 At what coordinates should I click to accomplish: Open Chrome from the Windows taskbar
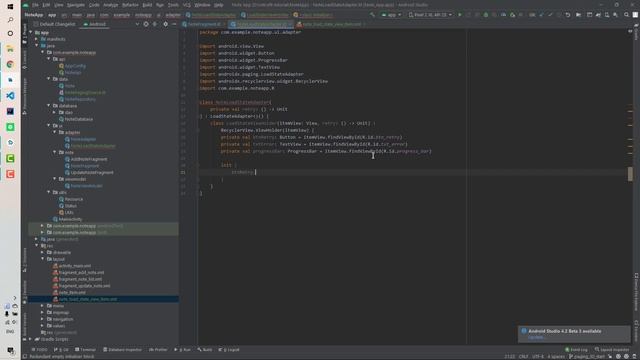tap(10, 64)
